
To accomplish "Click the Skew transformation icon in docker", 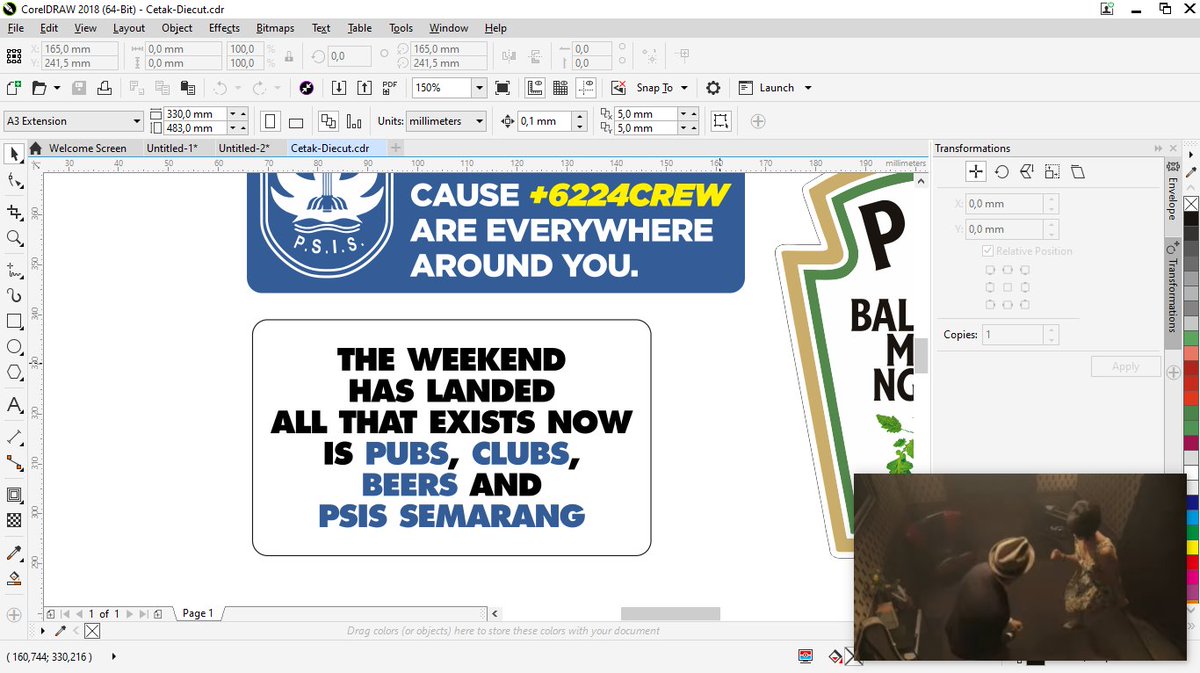I will click(1077, 172).
